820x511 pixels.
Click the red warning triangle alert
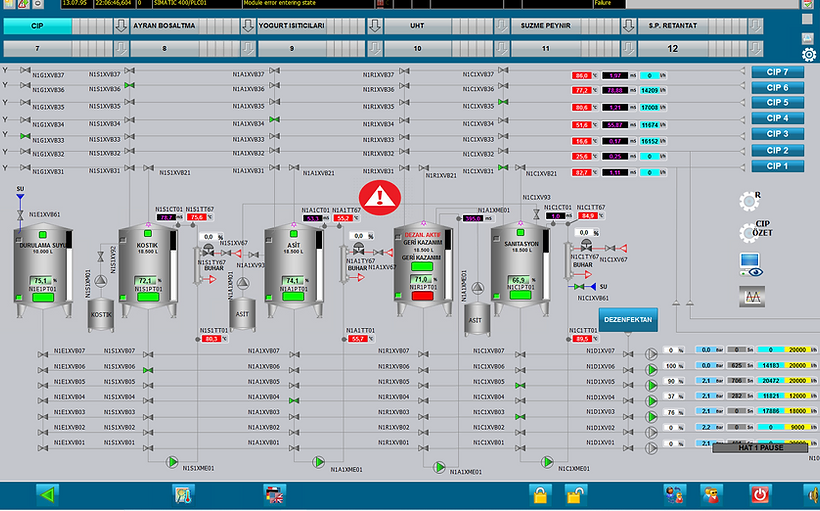[380, 198]
